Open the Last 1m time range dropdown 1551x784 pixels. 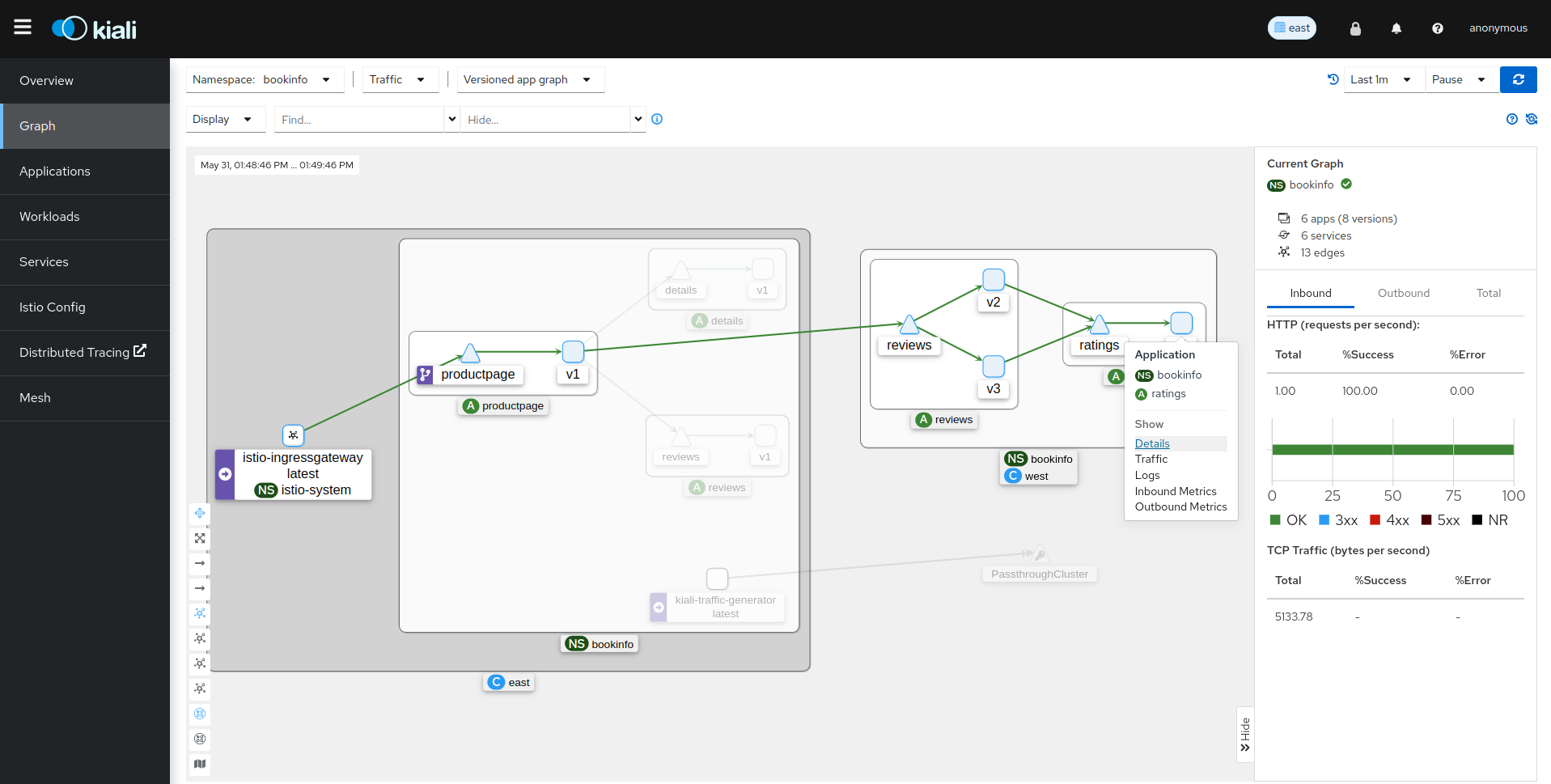point(1383,79)
